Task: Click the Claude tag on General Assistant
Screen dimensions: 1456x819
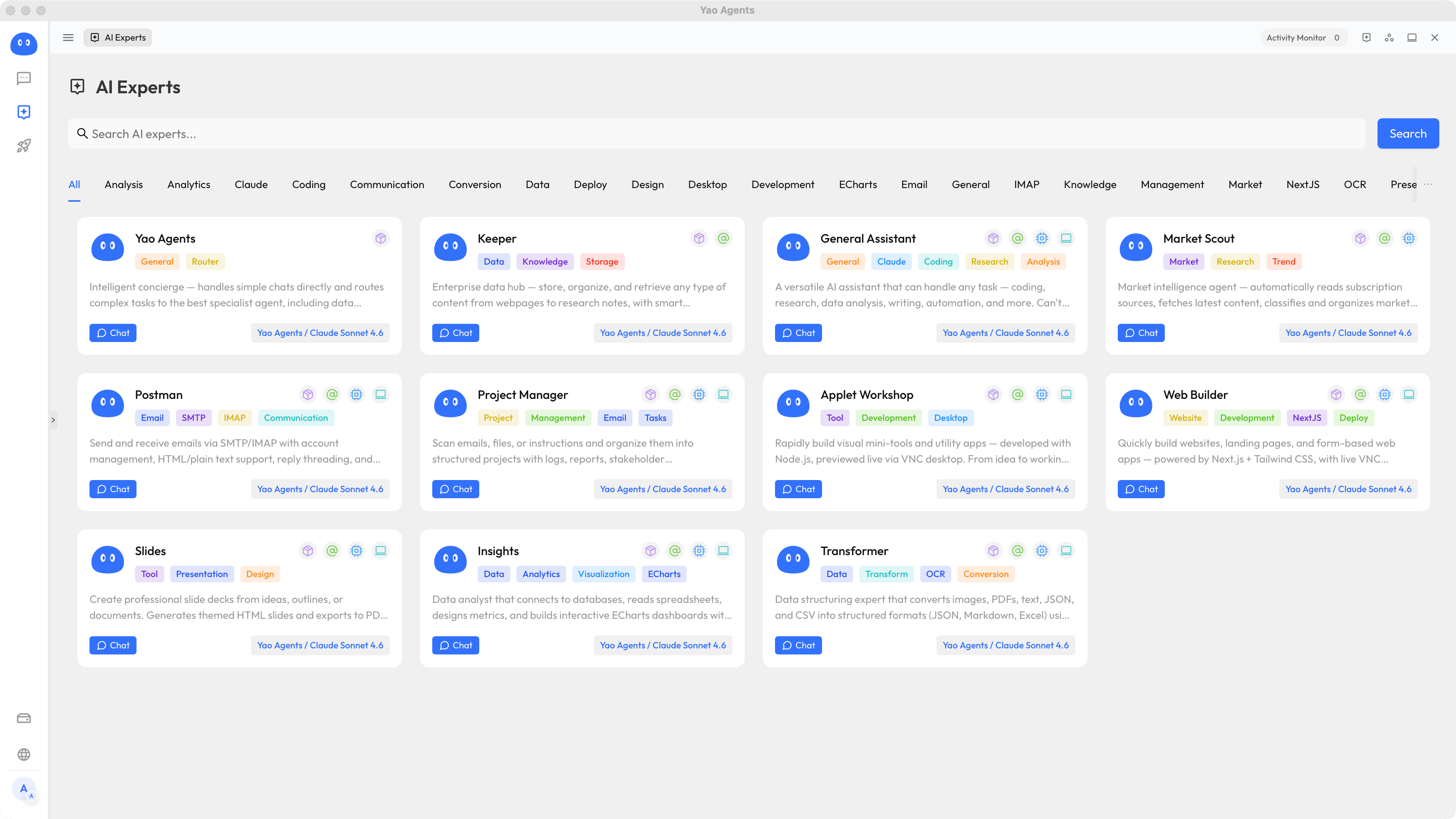Action: pyautogui.click(x=891, y=261)
